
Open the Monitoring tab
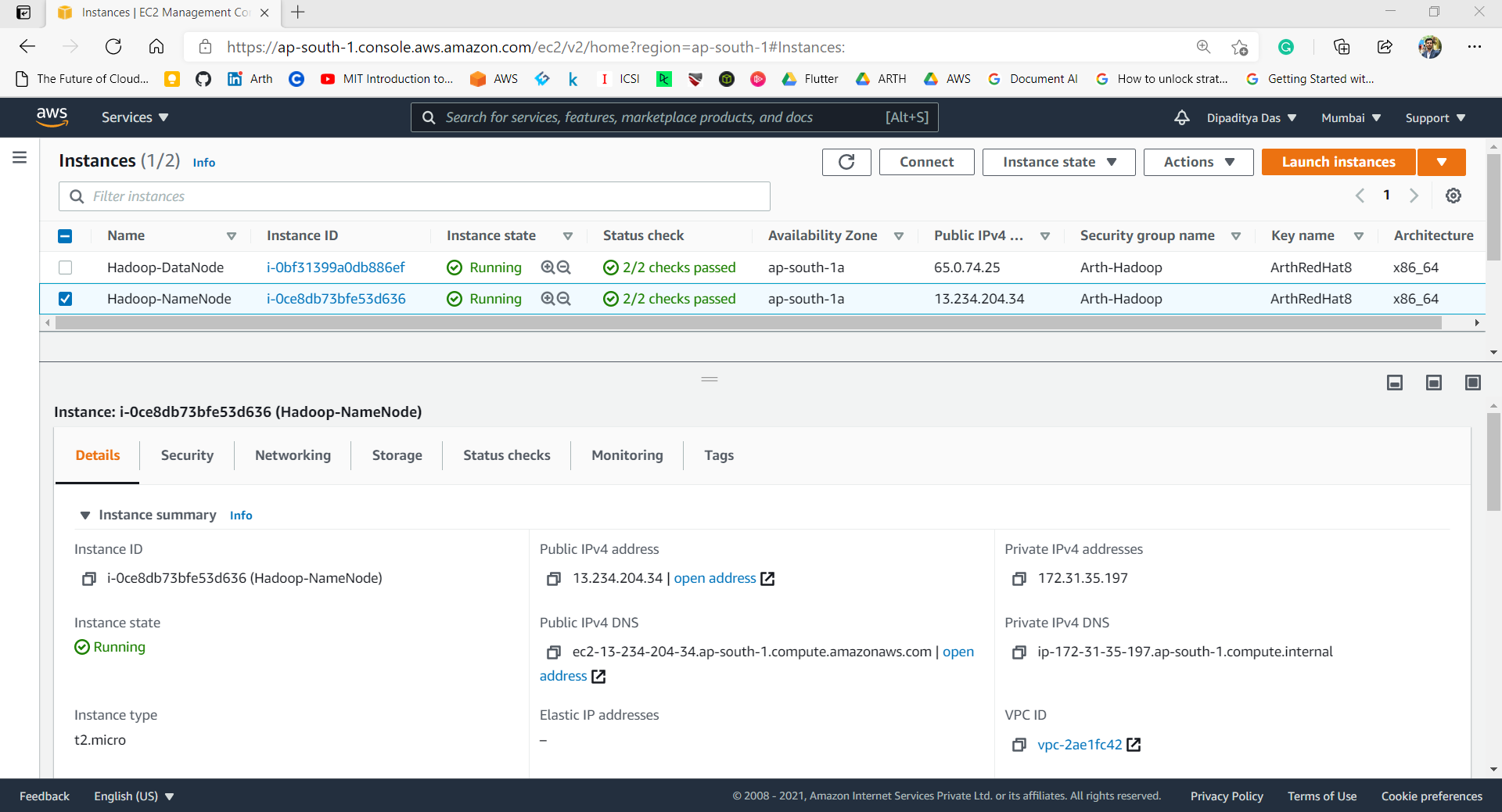click(627, 455)
